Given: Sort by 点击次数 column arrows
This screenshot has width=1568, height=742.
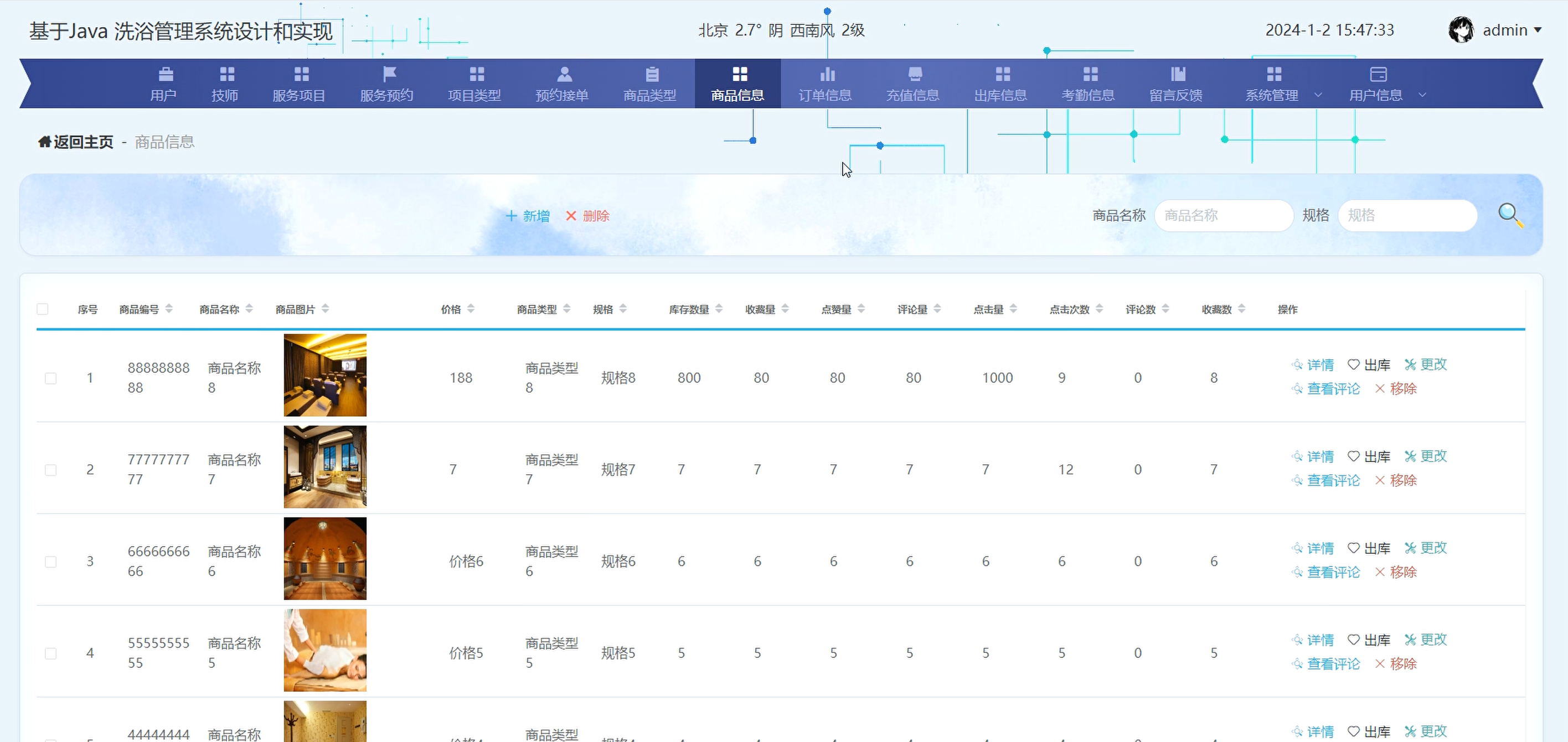Looking at the screenshot, I should click(1099, 309).
